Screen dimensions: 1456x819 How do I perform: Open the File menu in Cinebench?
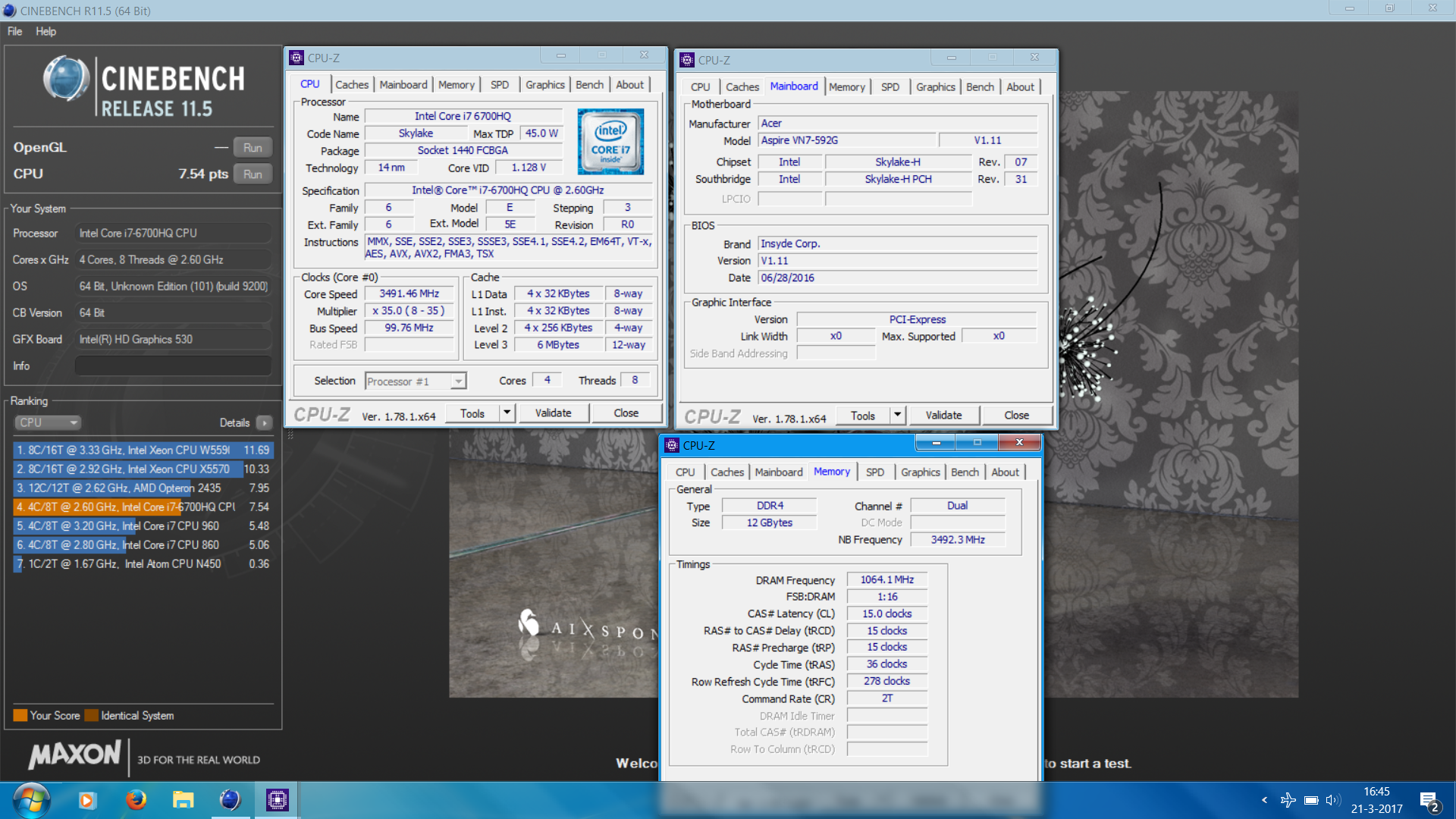point(15,31)
